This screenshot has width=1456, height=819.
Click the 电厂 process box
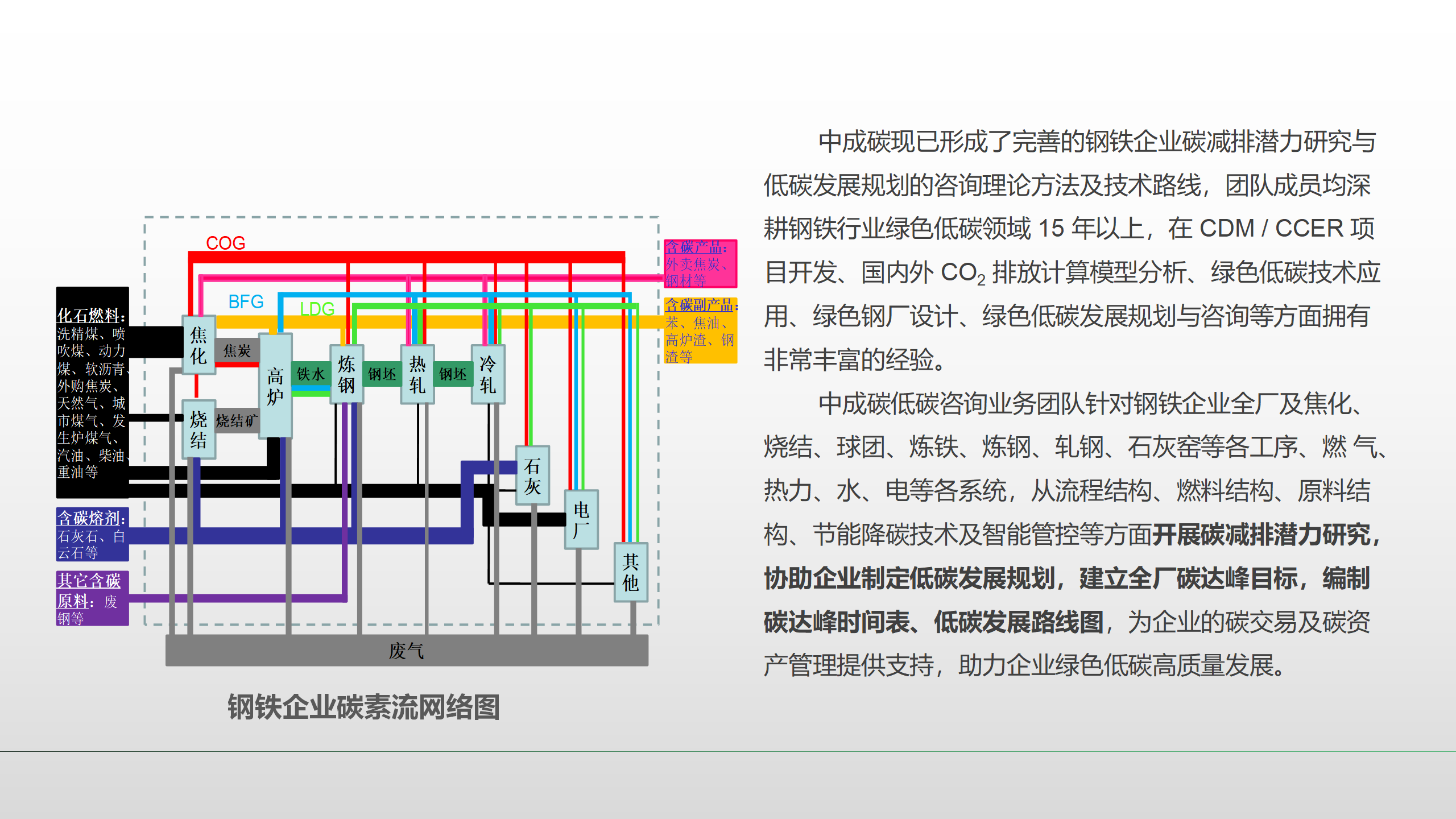(581, 520)
